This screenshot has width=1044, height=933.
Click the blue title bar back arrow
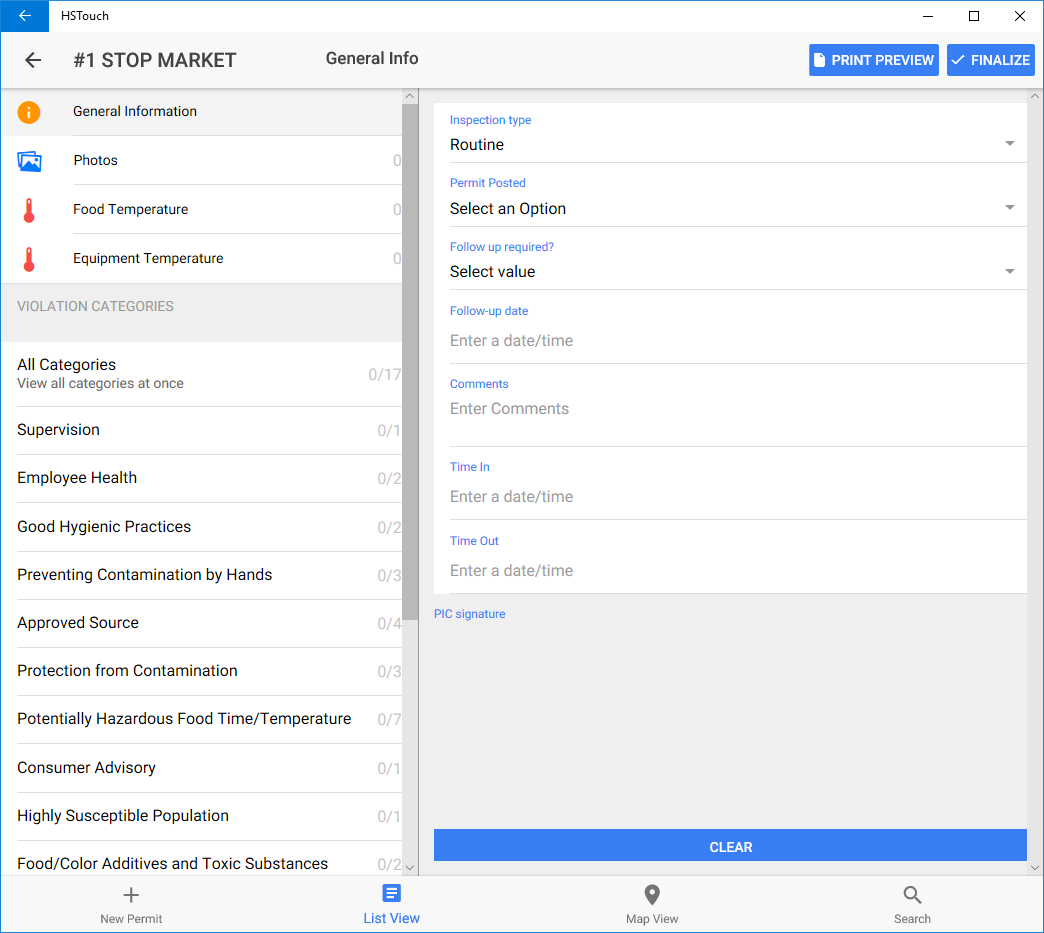coord(25,16)
